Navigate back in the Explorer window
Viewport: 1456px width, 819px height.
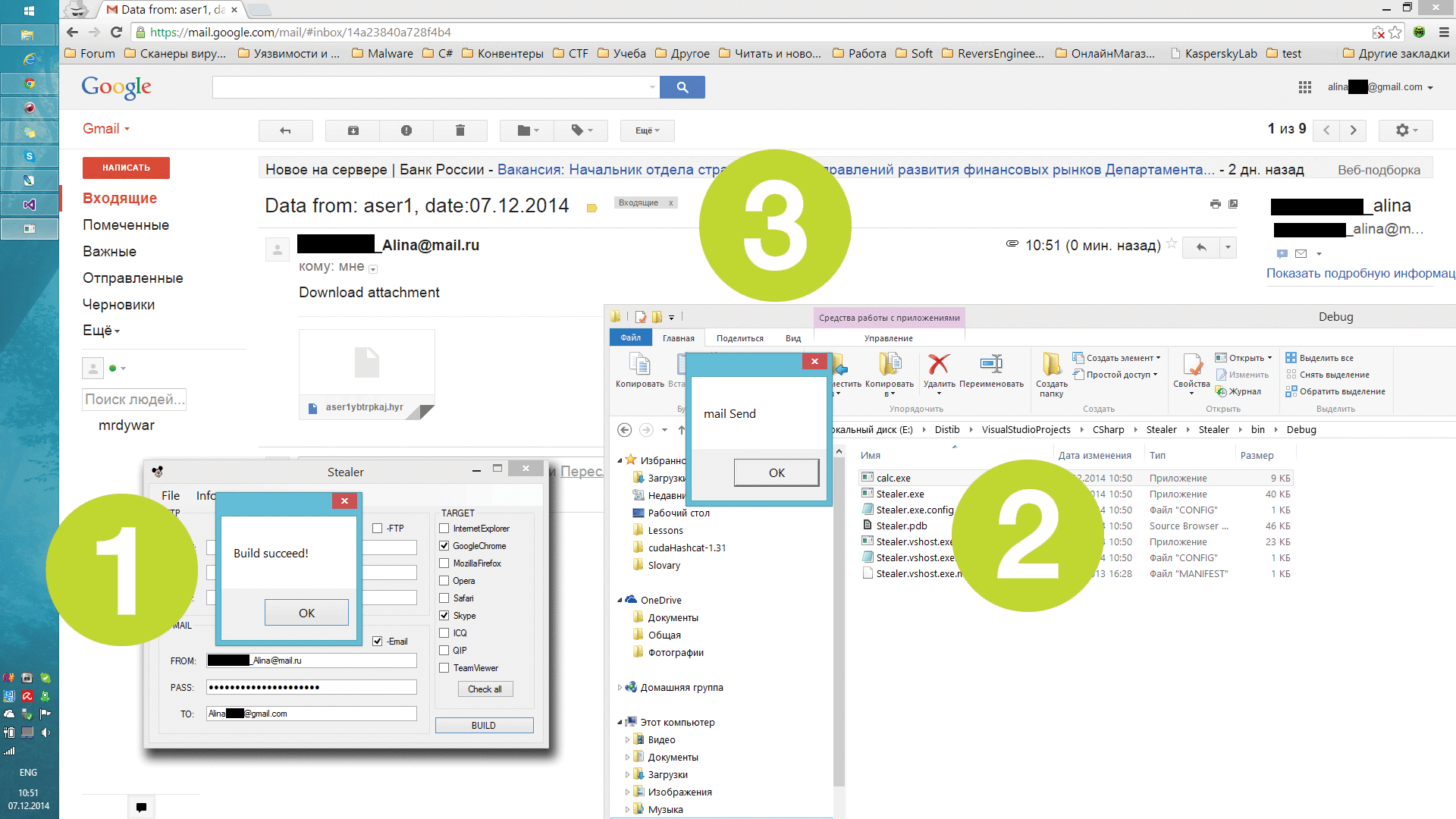pos(624,430)
